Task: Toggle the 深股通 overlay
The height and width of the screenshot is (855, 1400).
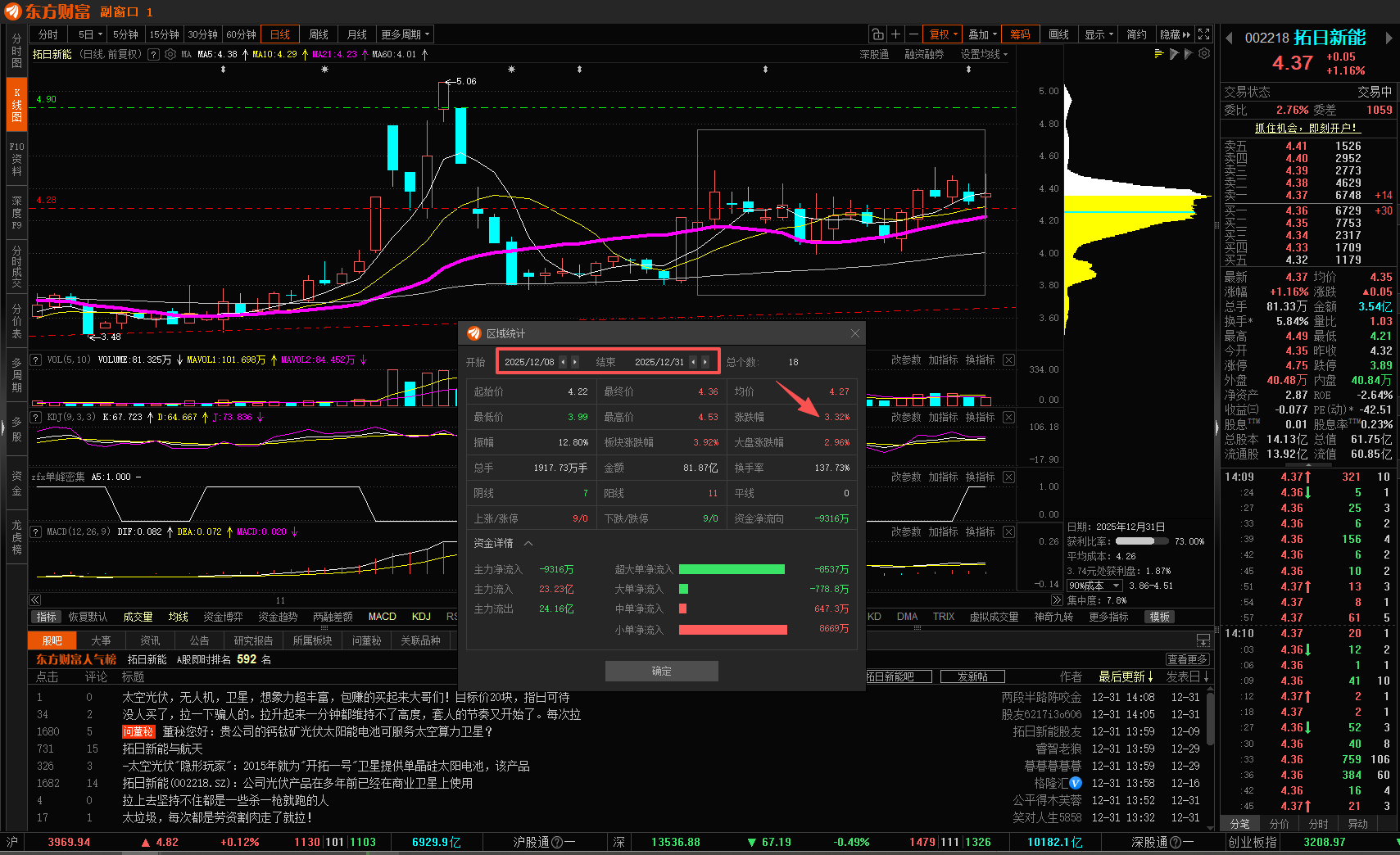Action: point(874,54)
